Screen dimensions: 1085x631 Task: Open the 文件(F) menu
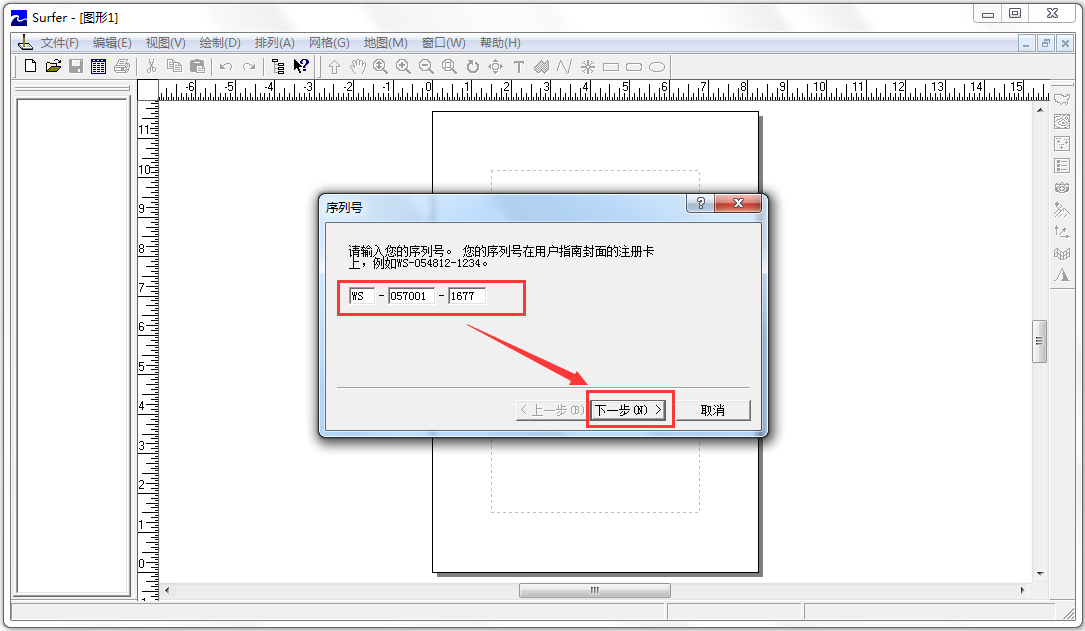[x=60, y=43]
